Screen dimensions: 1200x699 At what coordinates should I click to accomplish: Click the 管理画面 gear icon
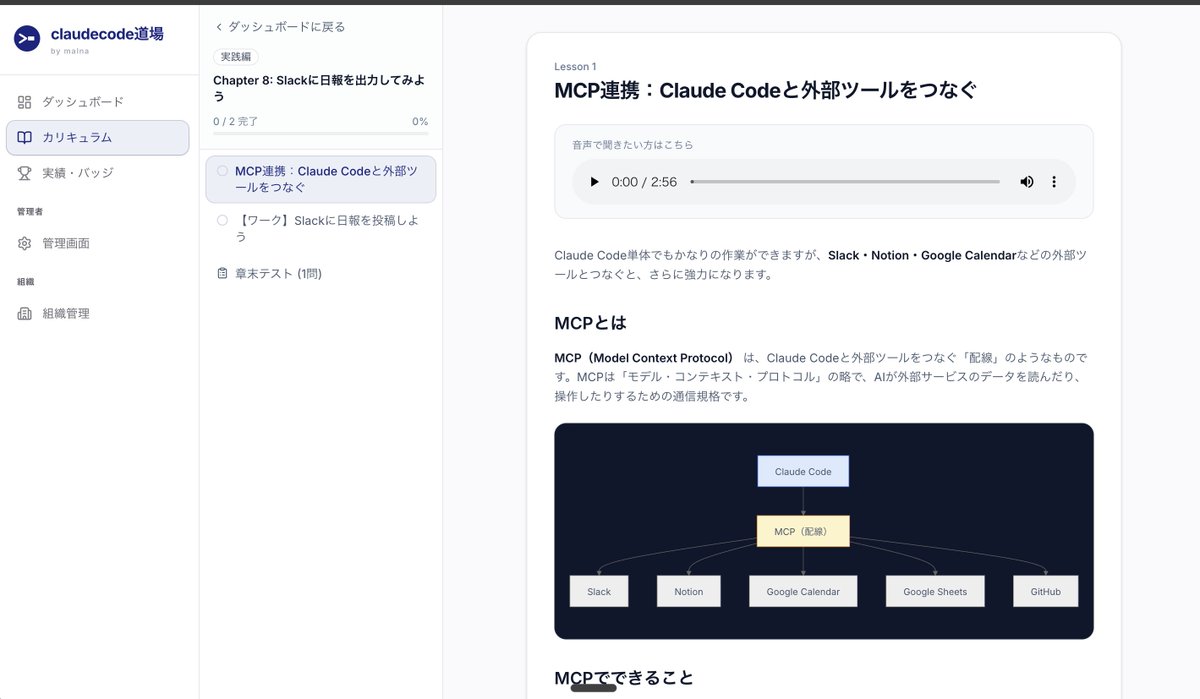point(25,243)
